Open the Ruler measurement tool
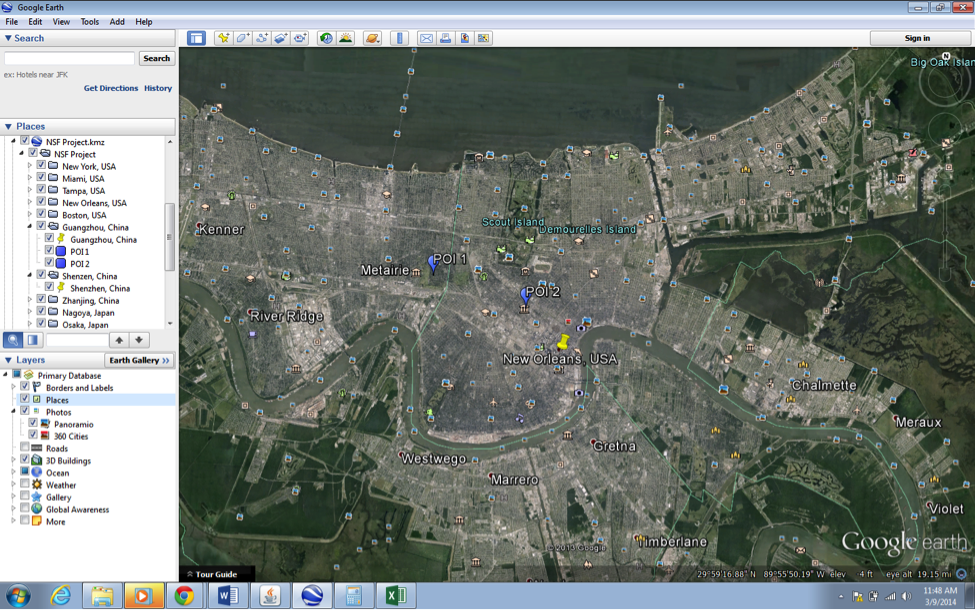975x610 pixels. (x=400, y=38)
